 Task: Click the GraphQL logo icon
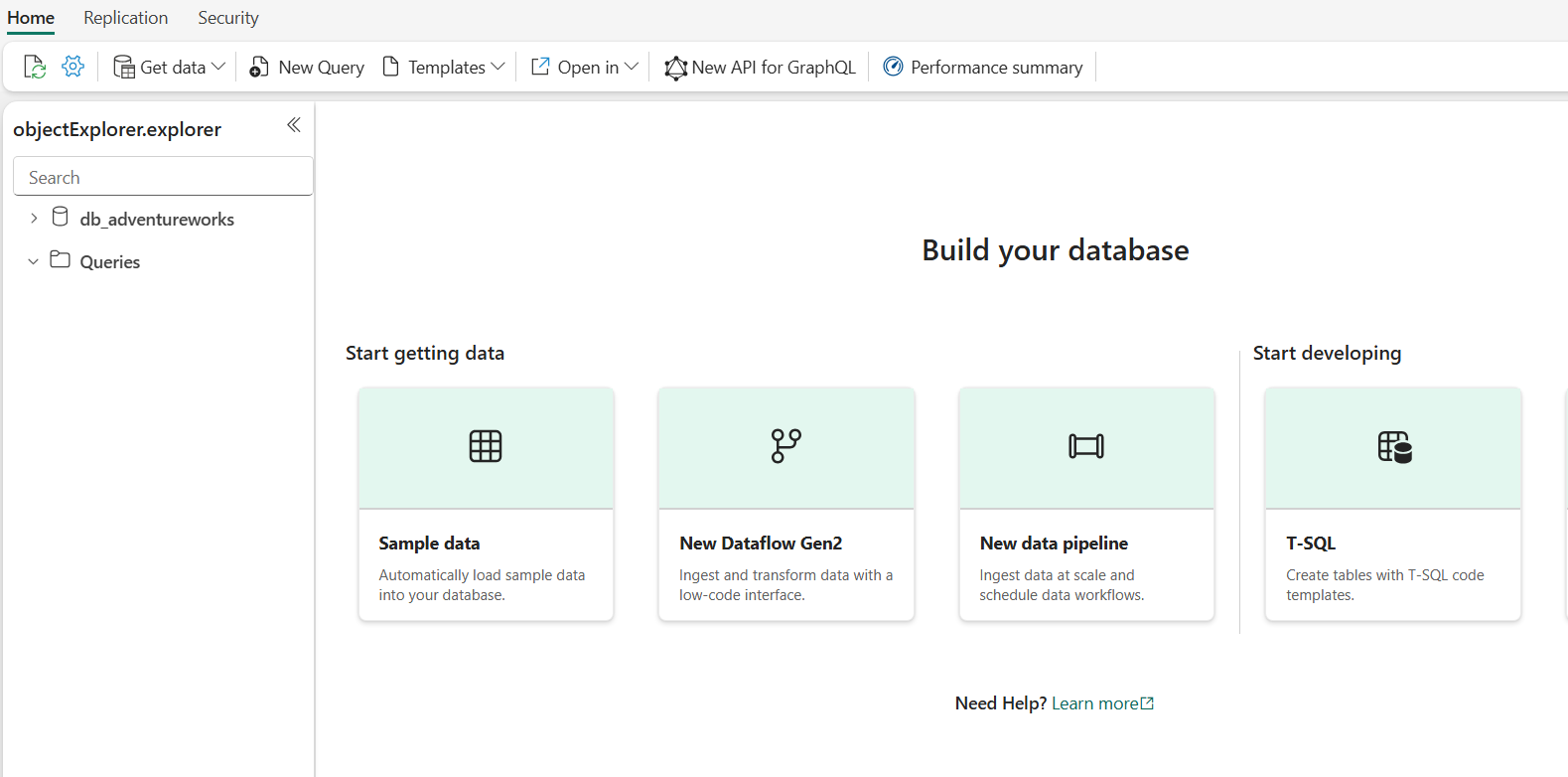(x=676, y=68)
